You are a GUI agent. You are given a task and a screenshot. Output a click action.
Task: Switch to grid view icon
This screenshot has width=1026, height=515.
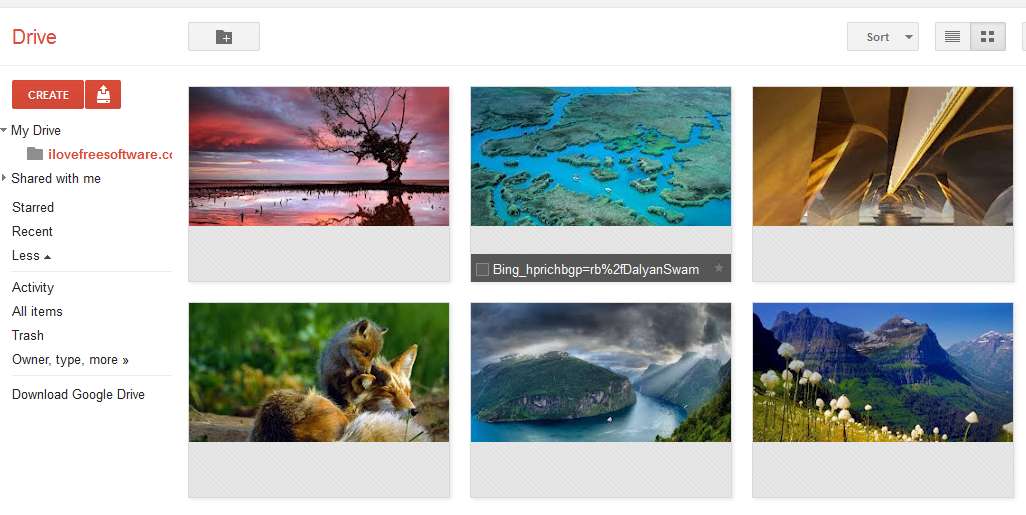click(x=987, y=37)
